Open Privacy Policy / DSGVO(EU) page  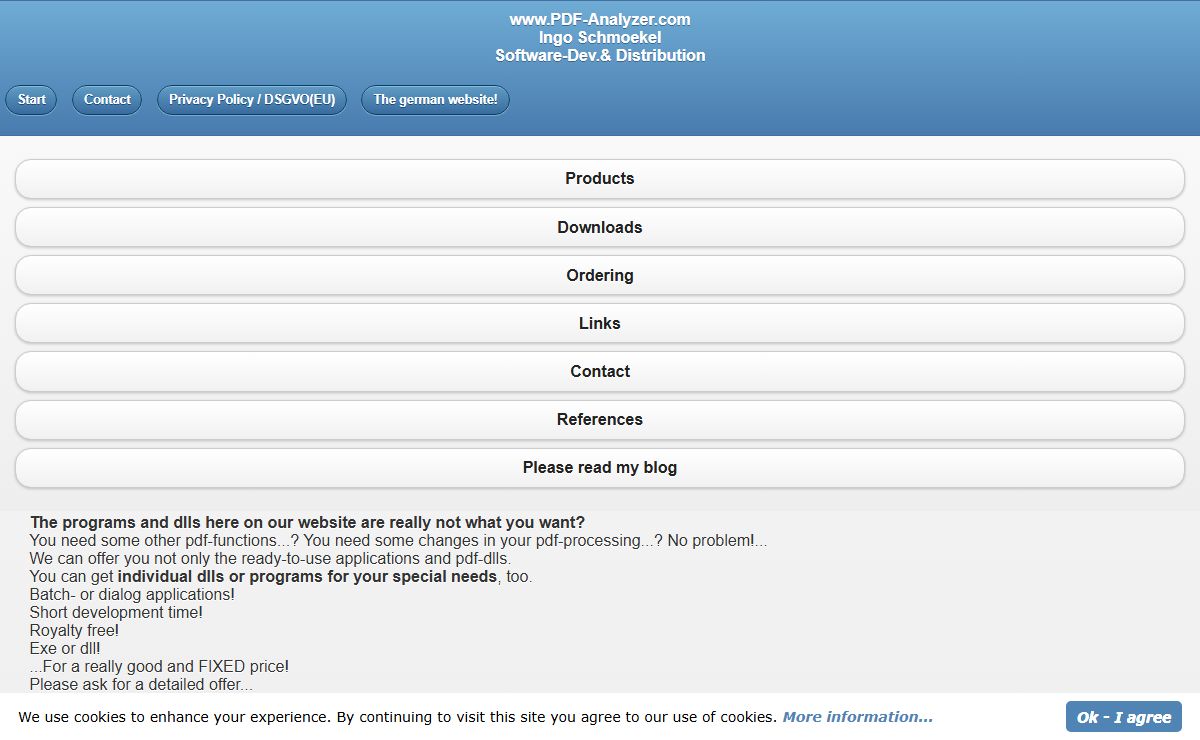point(252,100)
